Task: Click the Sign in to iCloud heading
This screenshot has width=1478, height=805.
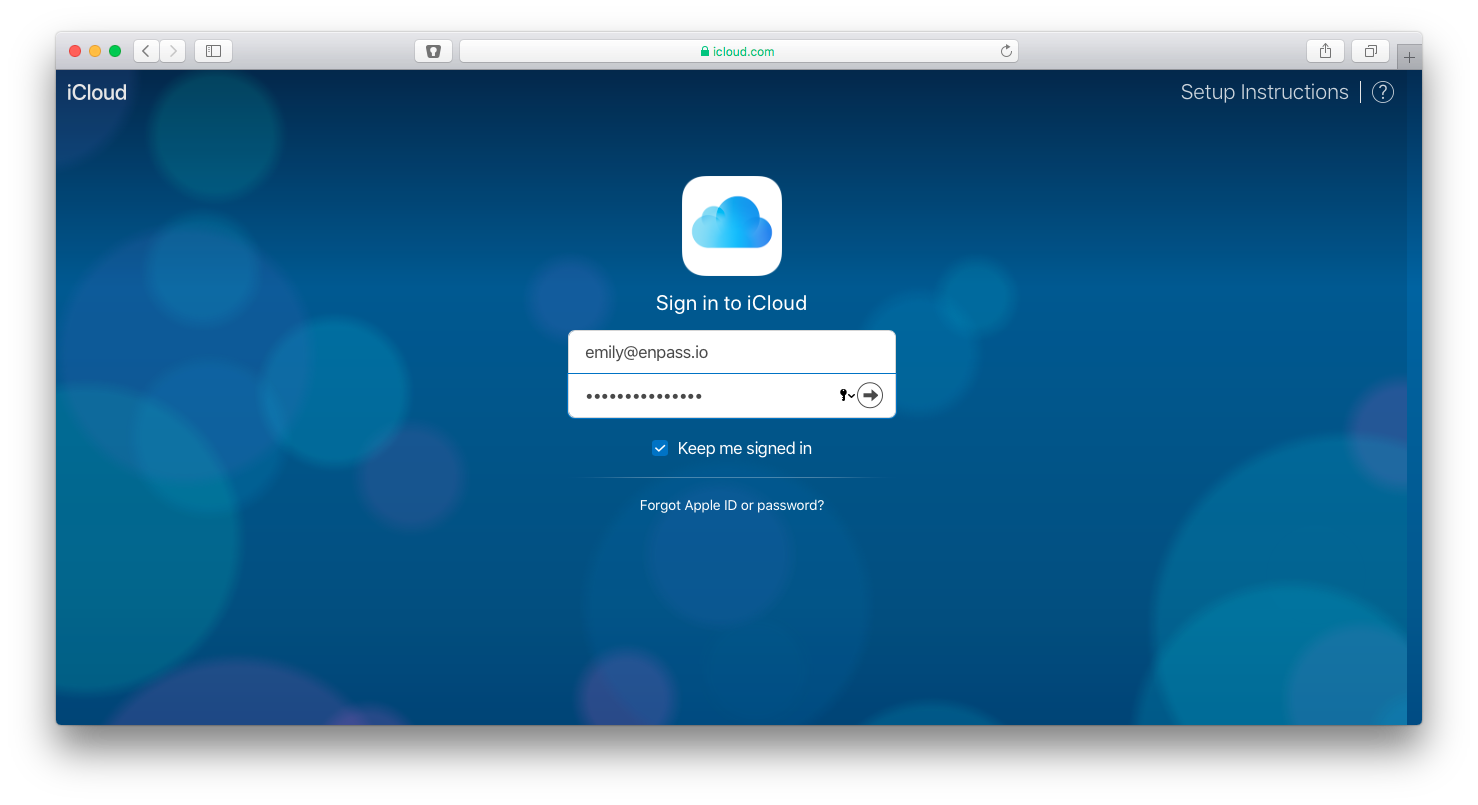Action: click(731, 303)
